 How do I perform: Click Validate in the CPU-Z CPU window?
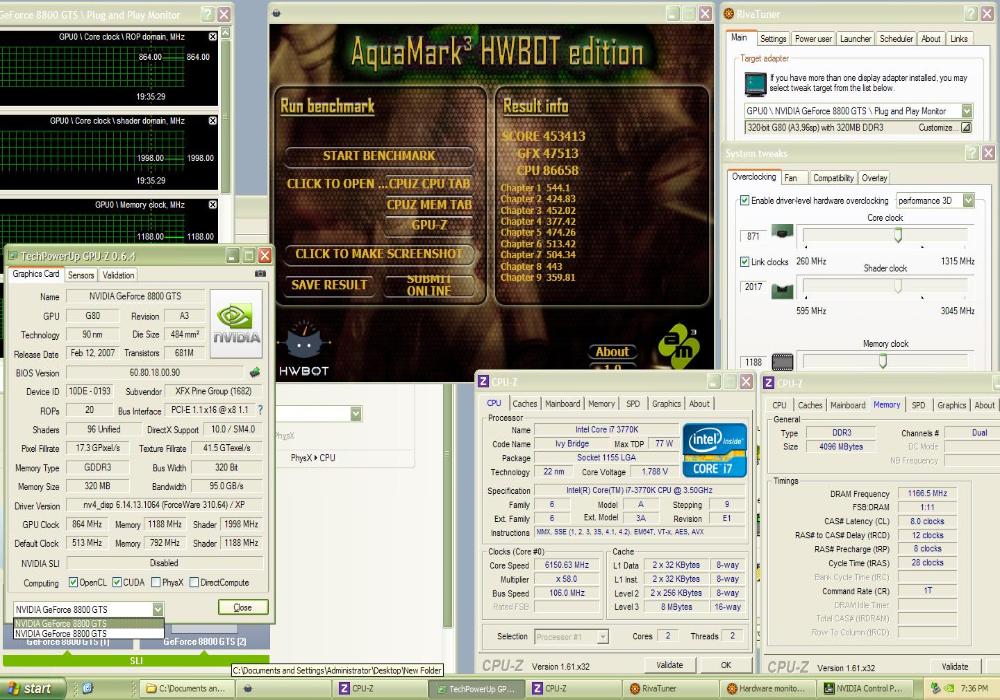[670, 665]
